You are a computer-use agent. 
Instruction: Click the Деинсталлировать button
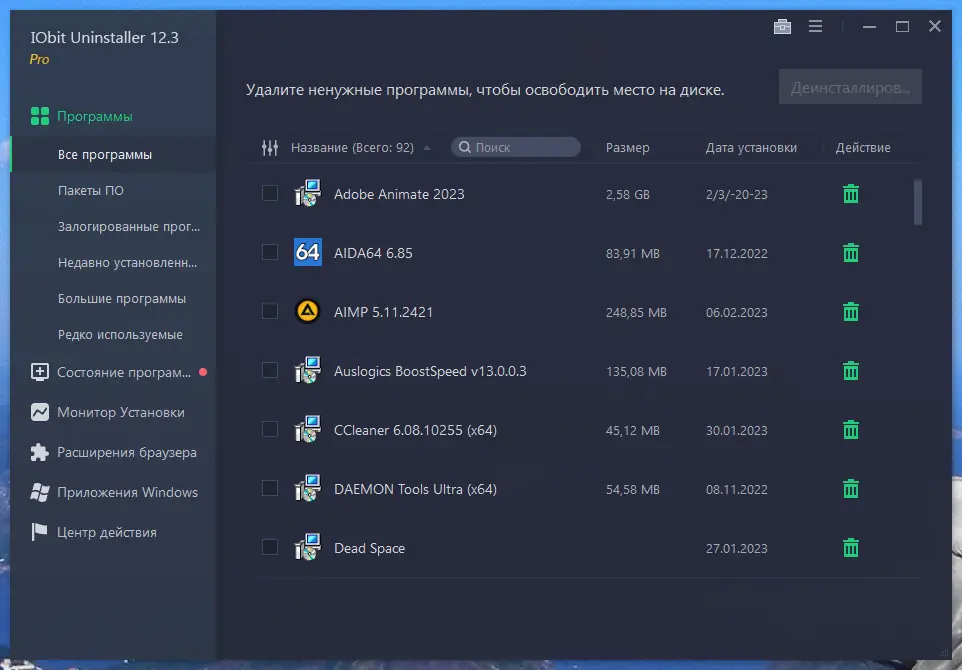point(850,87)
